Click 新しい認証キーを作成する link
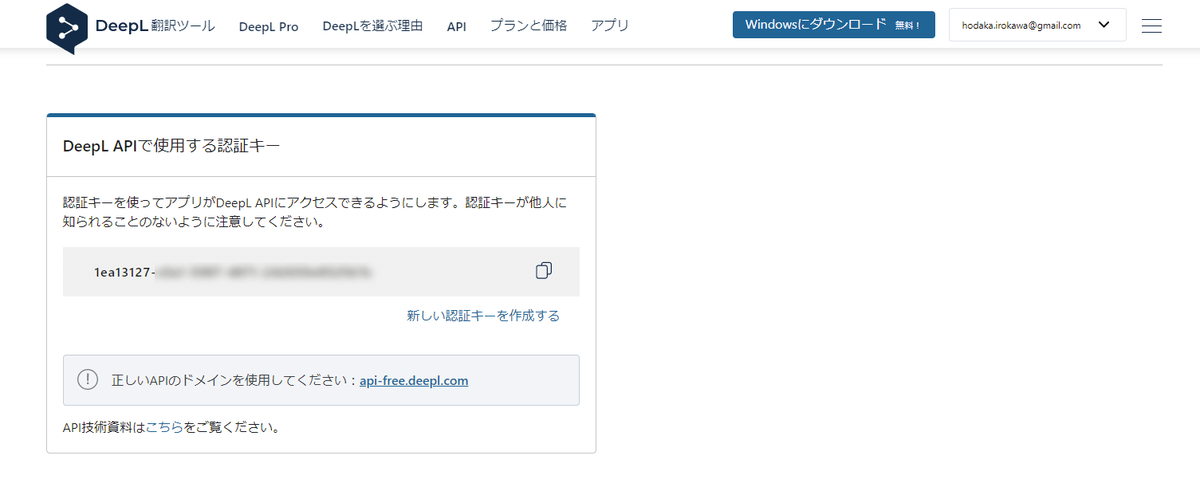Viewport: 1200px width, 487px height. (483, 316)
